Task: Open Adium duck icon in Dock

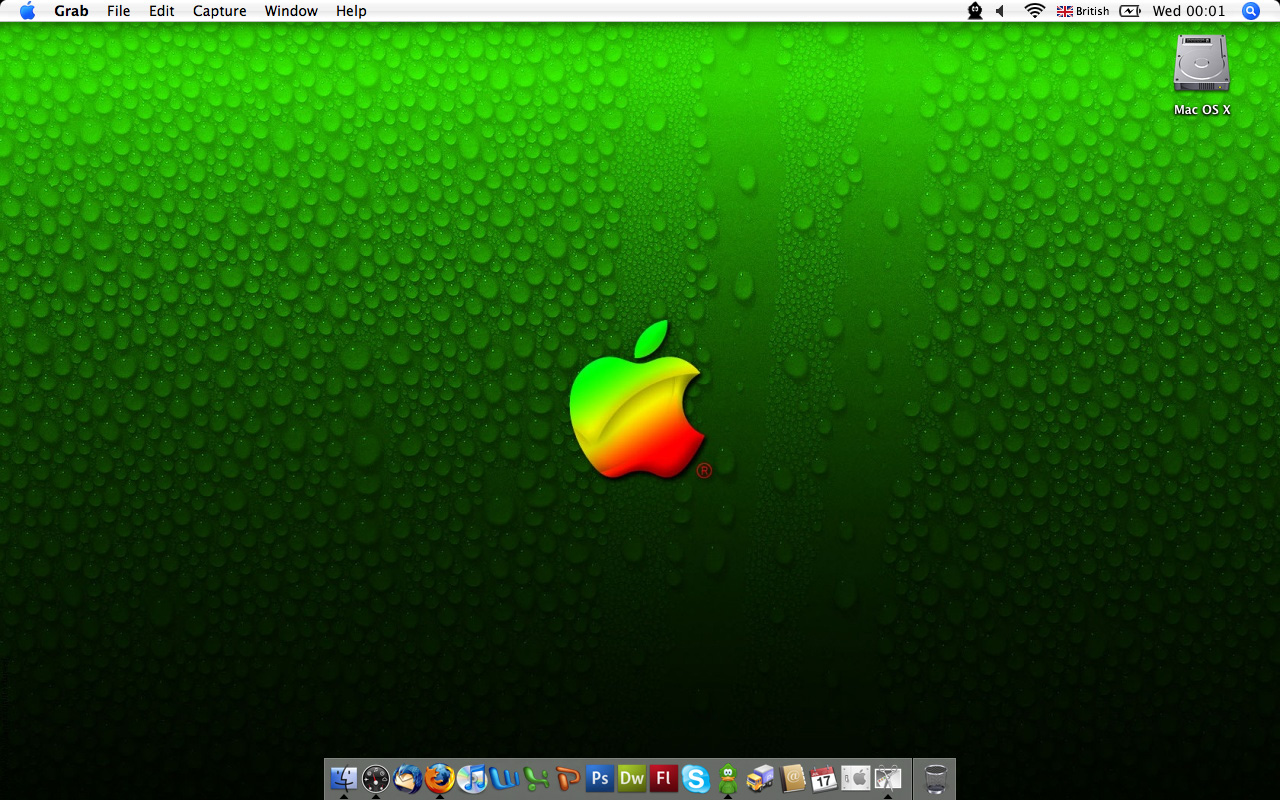Action: (728, 778)
